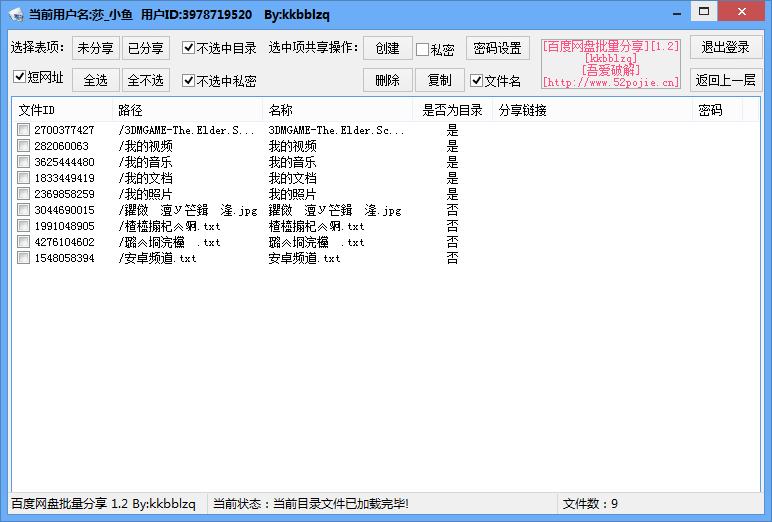Click the 已分享 button
The width and height of the screenshot is (772, 522).
146,48
